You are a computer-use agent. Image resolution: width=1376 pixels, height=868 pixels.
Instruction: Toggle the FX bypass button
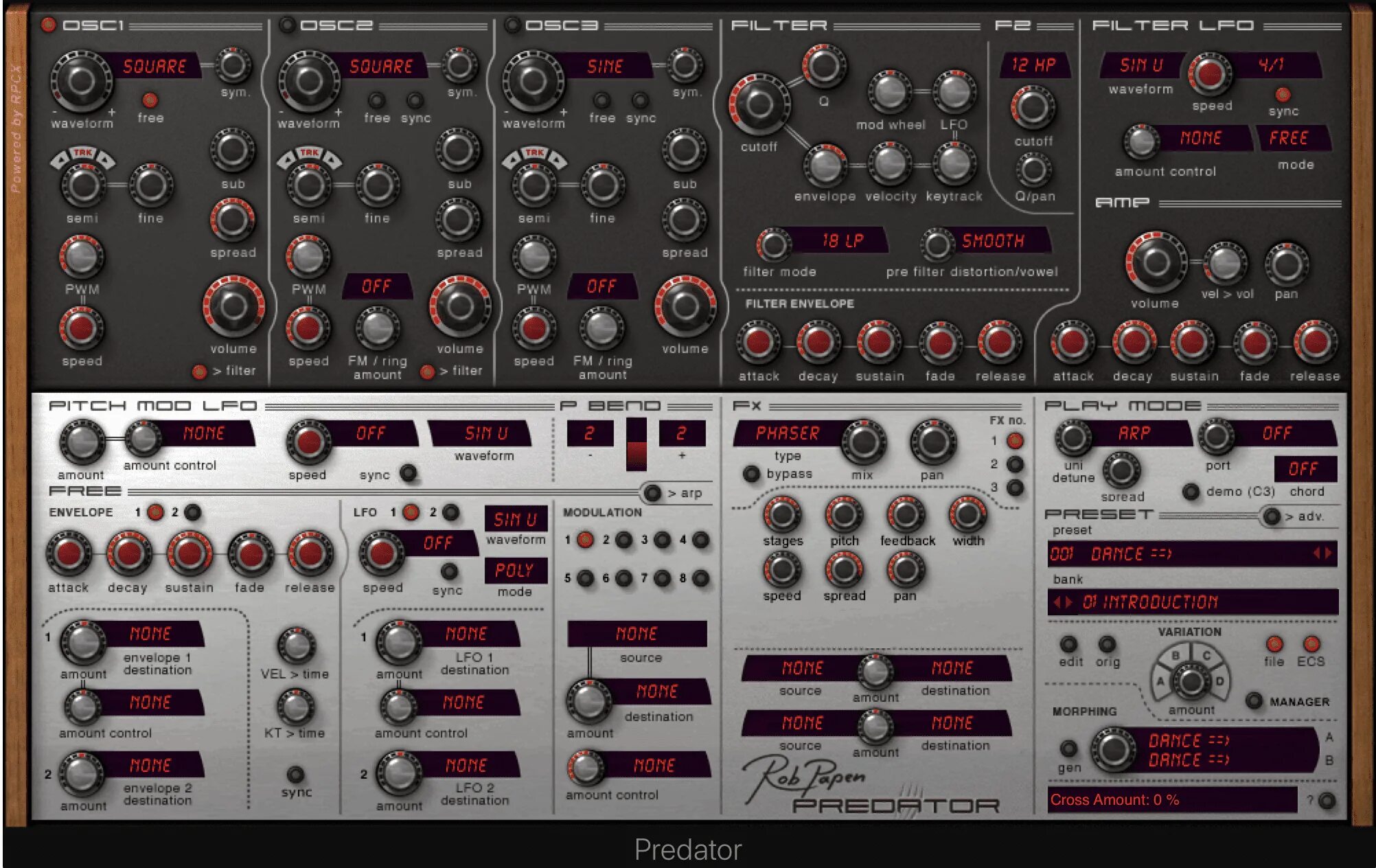point(752,474)
